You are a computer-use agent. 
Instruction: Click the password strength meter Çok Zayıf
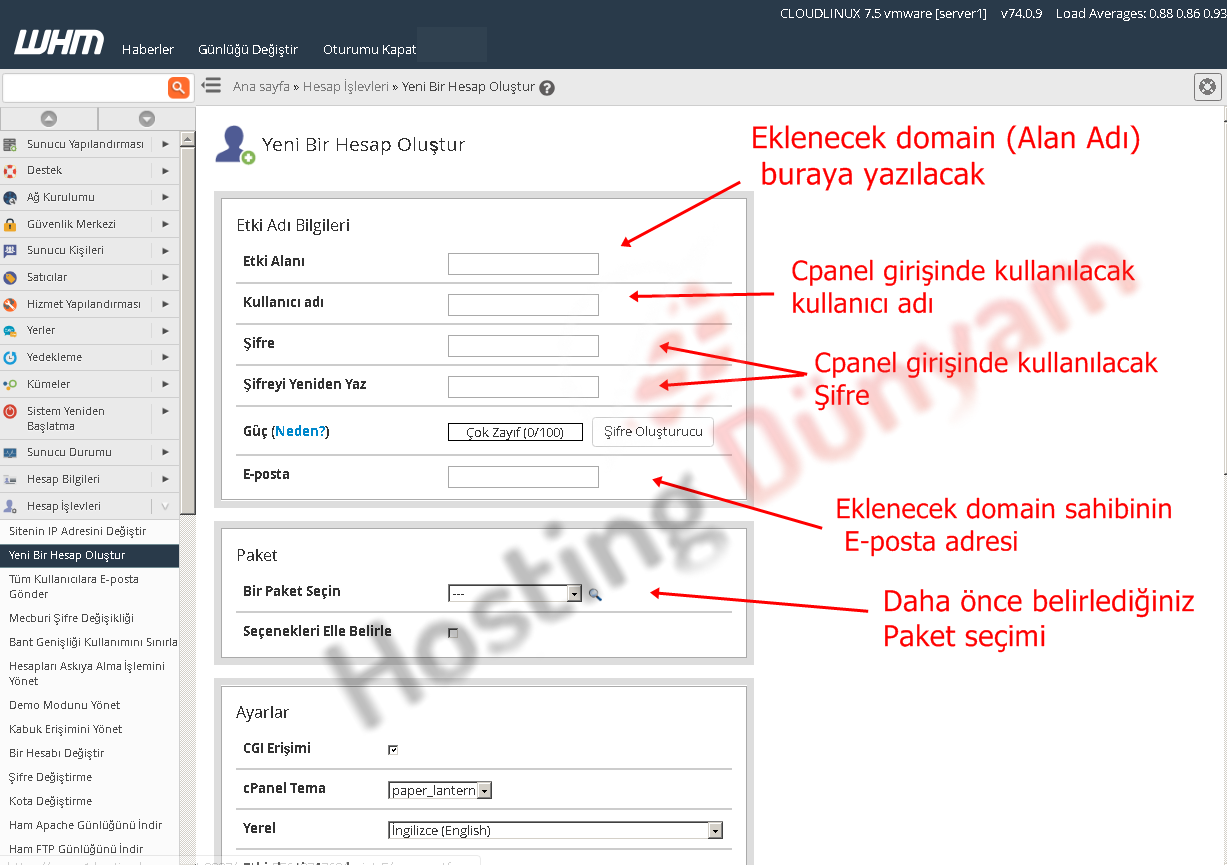[515, 433]
